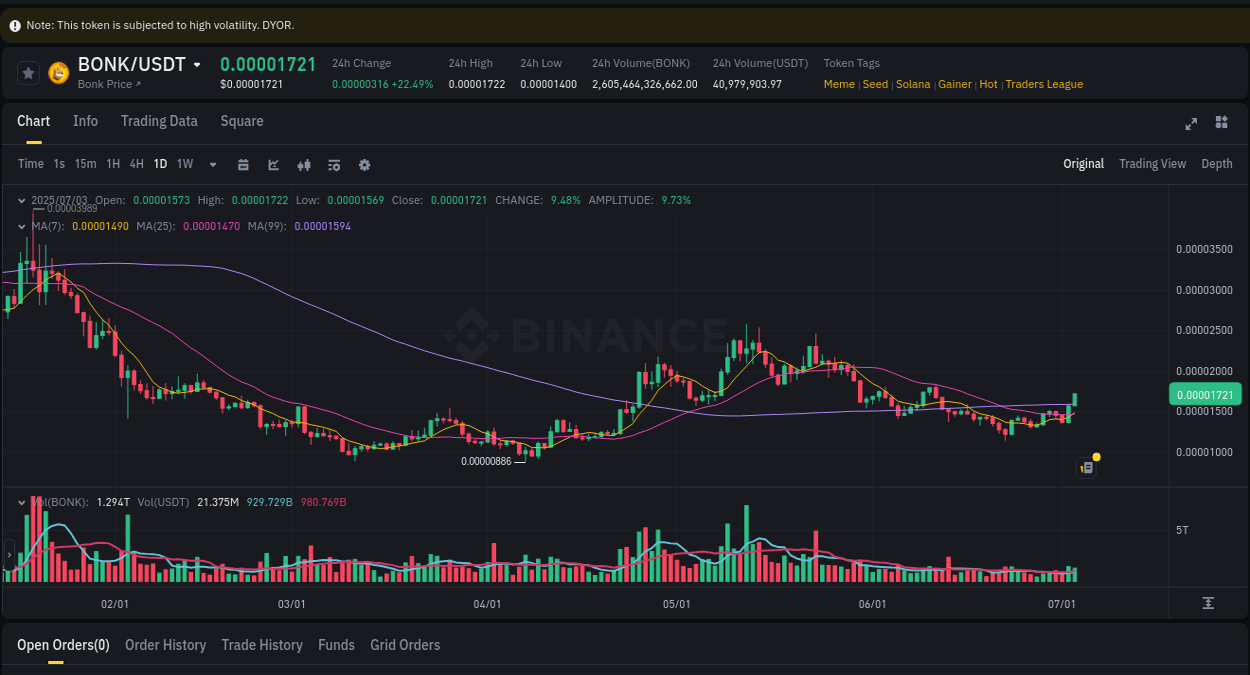Open the chart layout grid icon
Image resolution: width=1250 pixels, height=675 pixels.
click(1221, 122)
